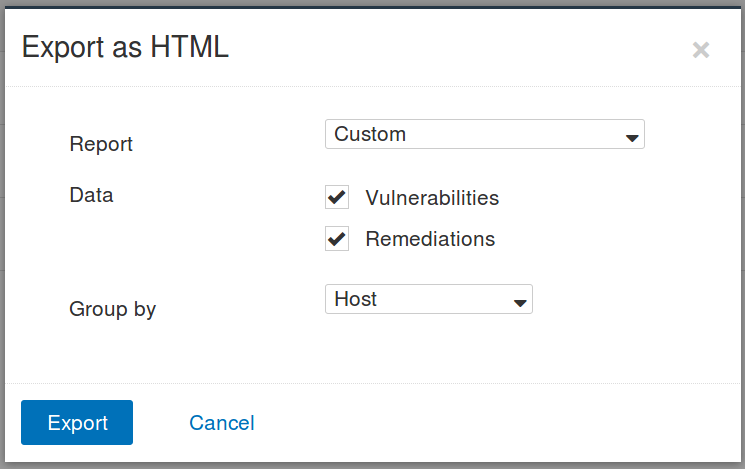The width and height of the screenshot is (745, 469).
Task: Click the Vulnerabilities label text
Action: pos(432,198)
